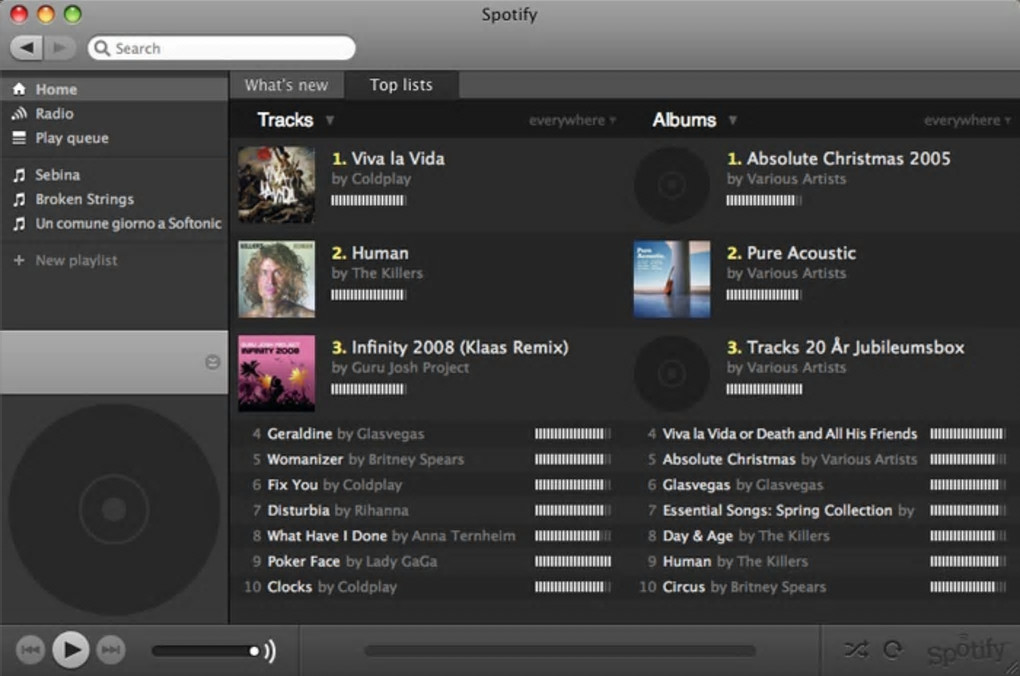Click the volume speaker icon
1020x676 pixels.
271,651
